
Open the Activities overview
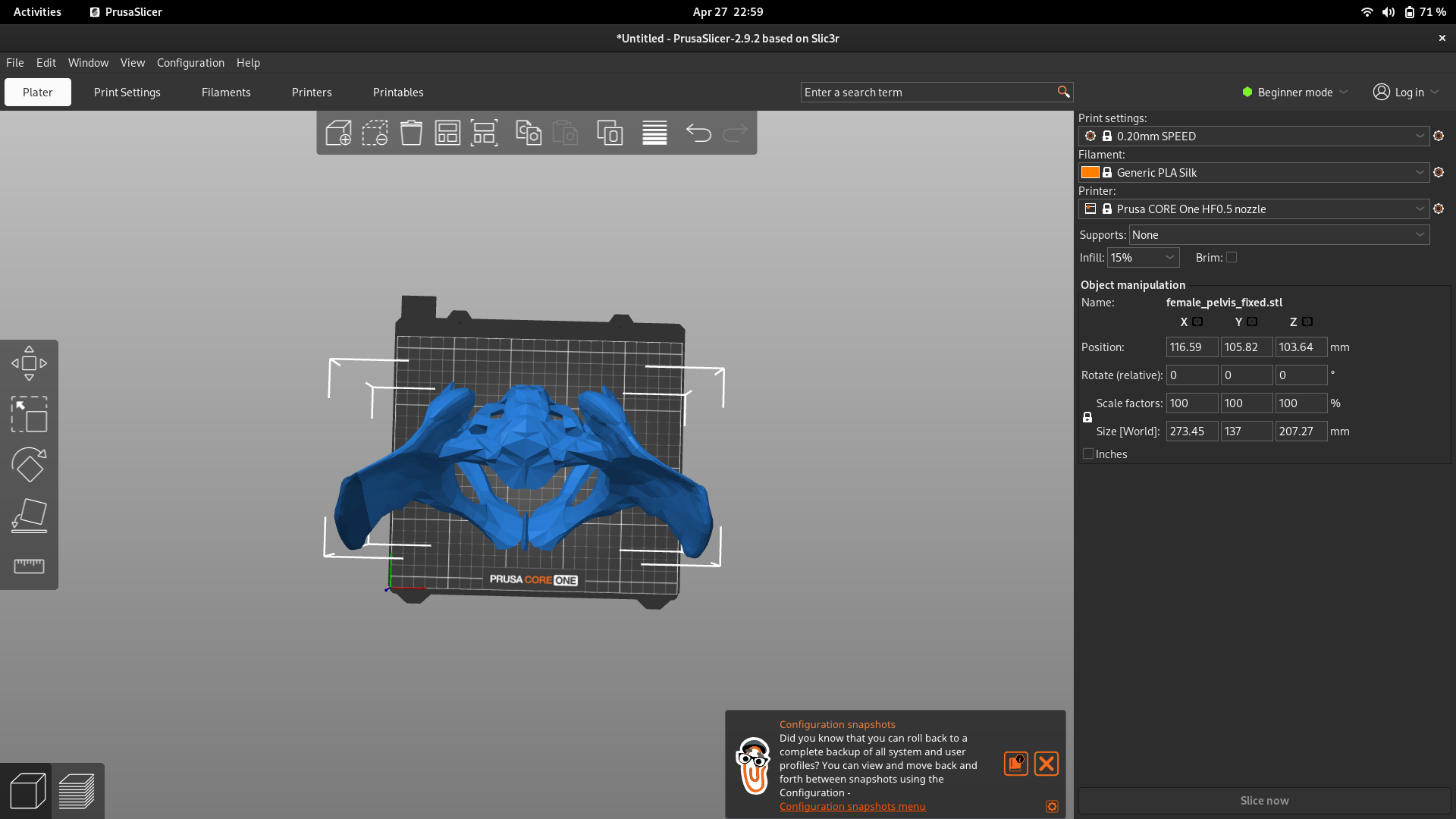click(x=37, y=11)
